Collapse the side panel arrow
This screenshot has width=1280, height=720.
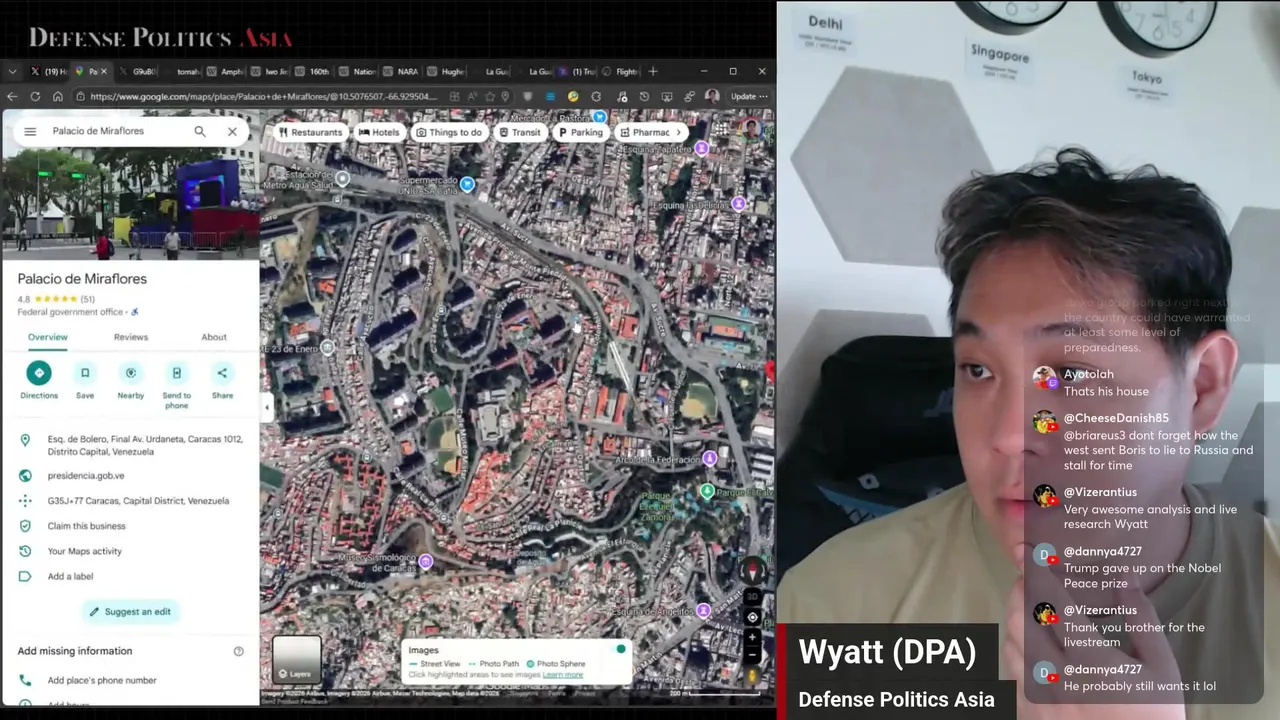(266, 407)
